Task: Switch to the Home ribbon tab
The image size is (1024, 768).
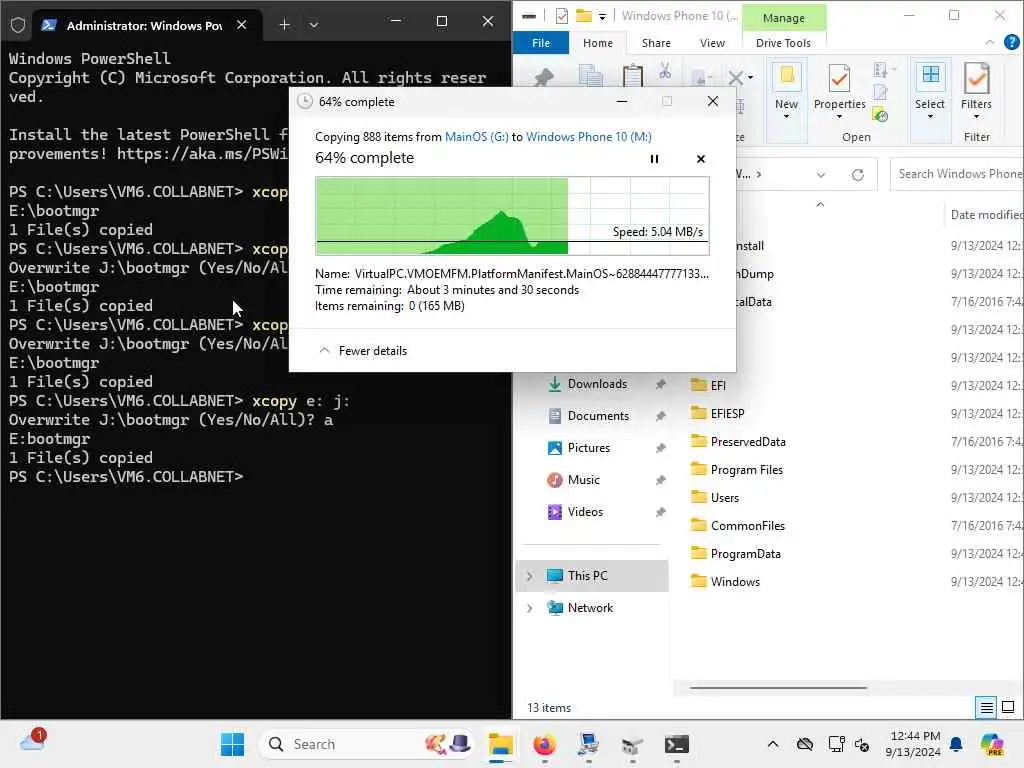Action: click(598, 43)
